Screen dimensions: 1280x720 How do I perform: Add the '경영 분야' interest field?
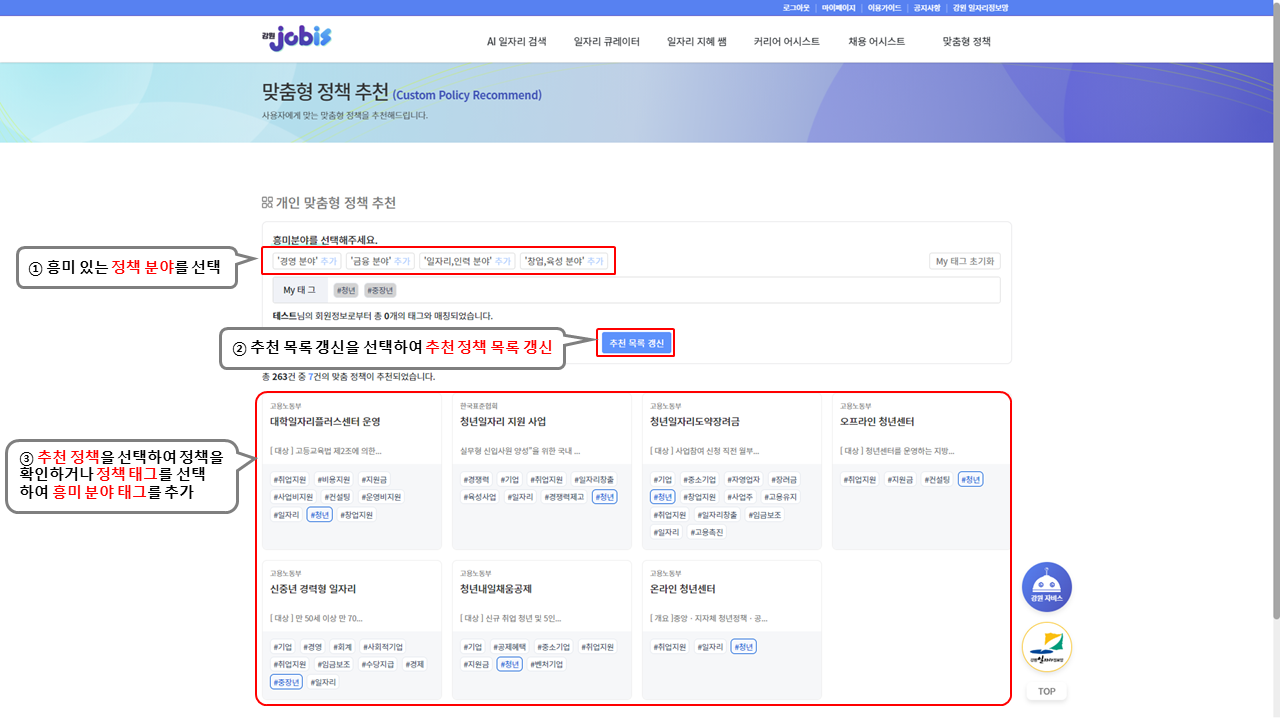pos(307,261)
